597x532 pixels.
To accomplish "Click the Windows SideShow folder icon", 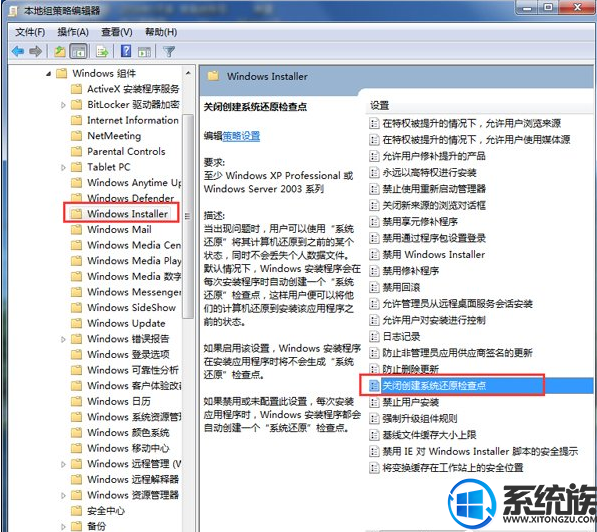I will (77, 307).
